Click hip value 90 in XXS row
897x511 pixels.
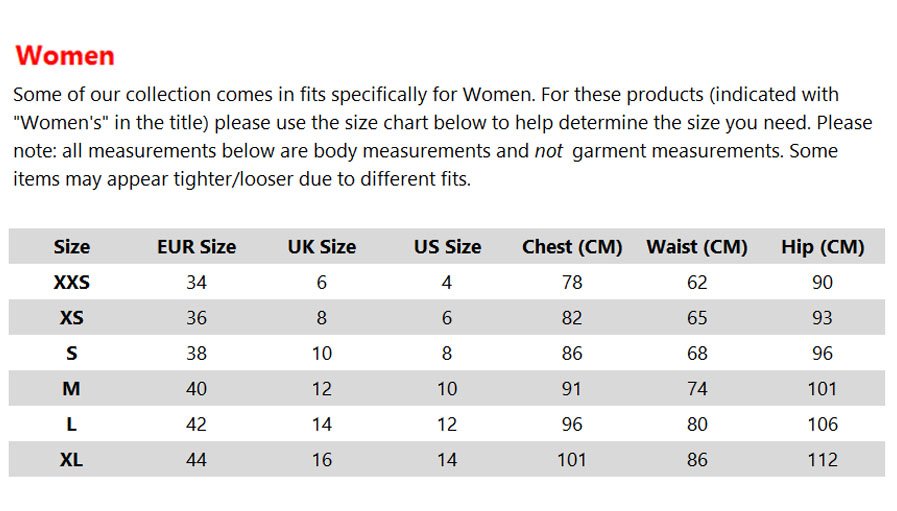tap(823, 282)
